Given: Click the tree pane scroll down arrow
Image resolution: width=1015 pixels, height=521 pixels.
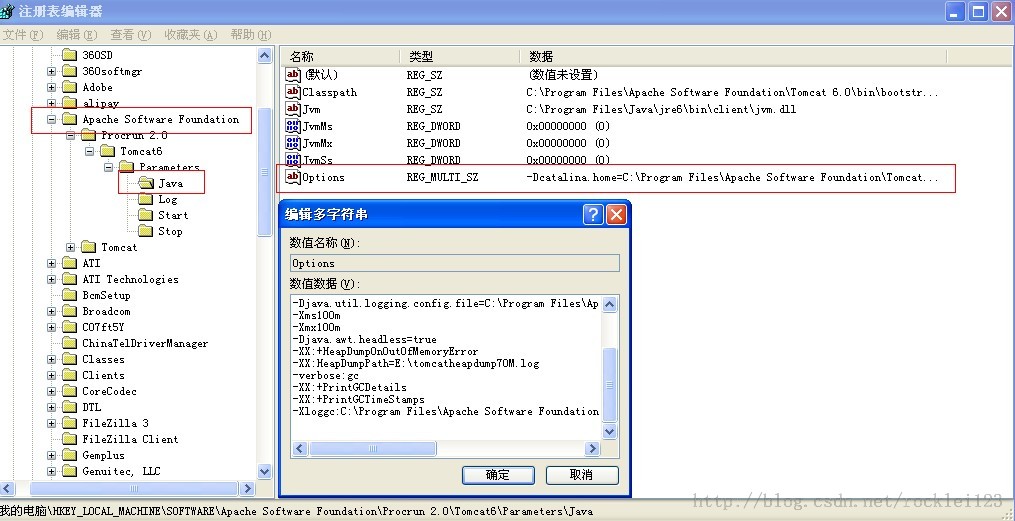Looking at the screenshot, I should [x=264, y=471].
